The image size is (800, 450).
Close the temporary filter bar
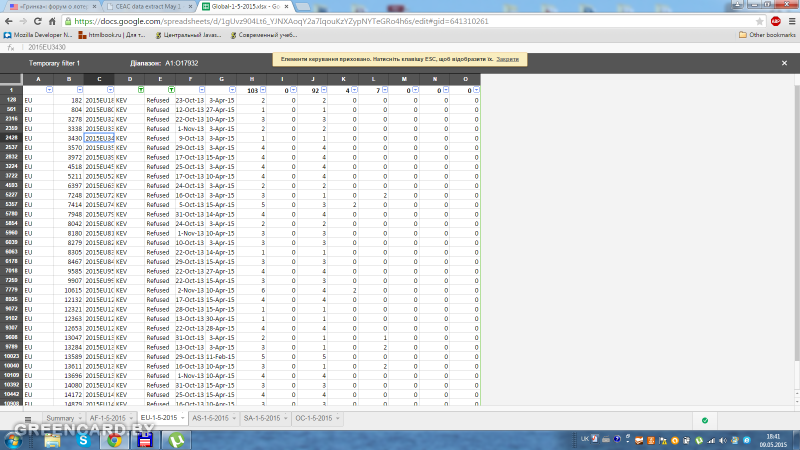(x=783, y=63)
